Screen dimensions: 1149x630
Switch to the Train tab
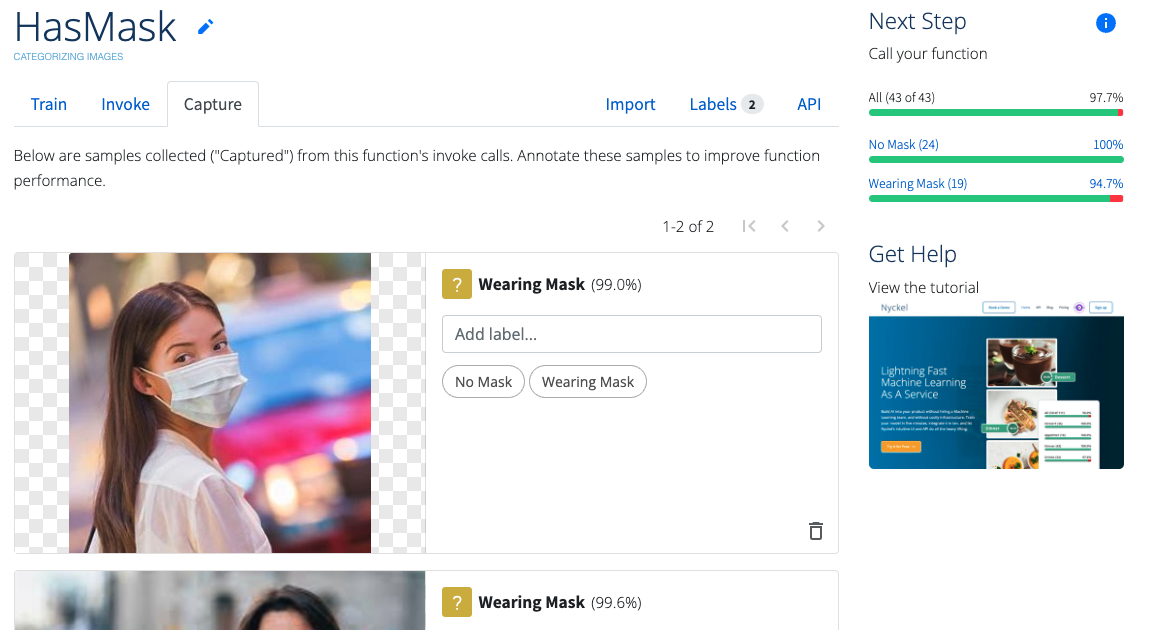tap(48, 104)
